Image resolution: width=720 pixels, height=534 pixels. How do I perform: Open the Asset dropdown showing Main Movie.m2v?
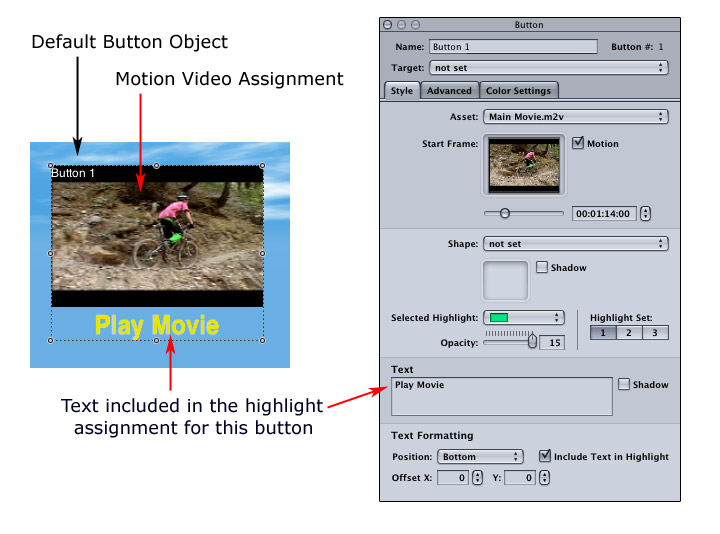[x=575, y=117]
